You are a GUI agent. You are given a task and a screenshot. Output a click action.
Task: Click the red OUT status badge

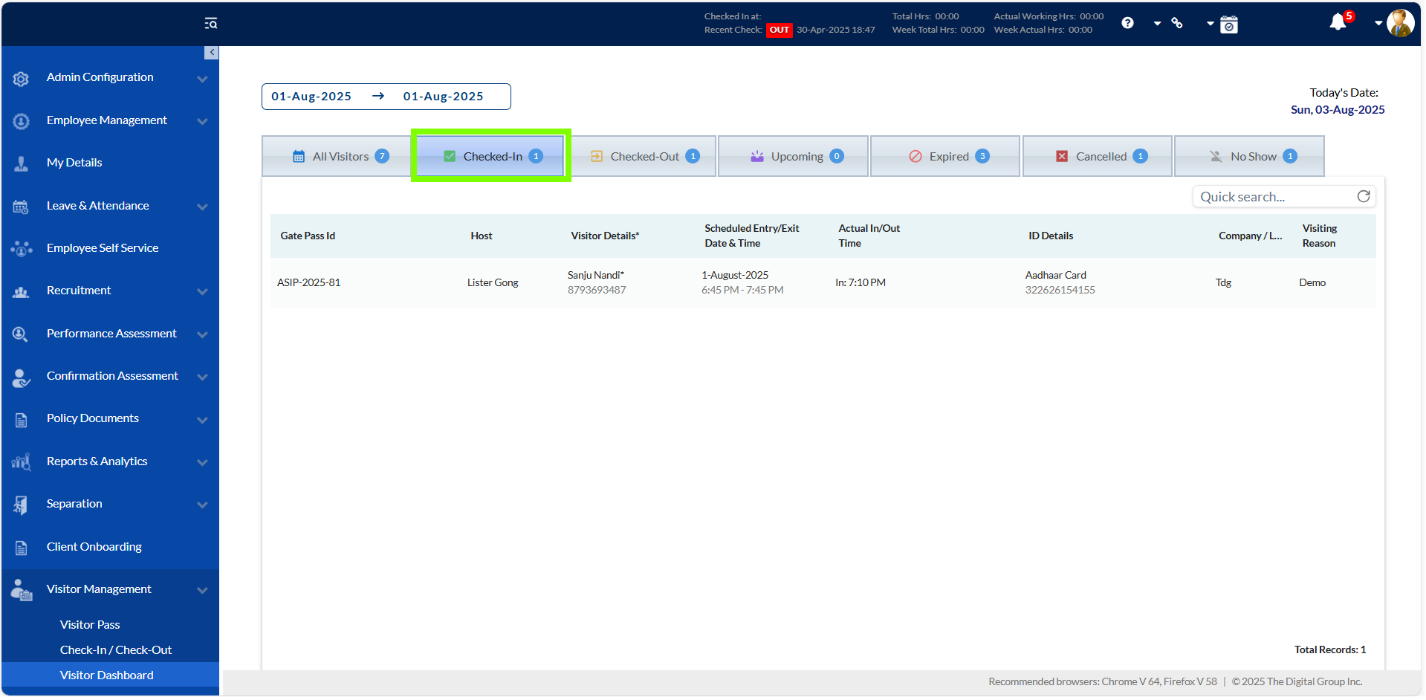coord(779,30)
